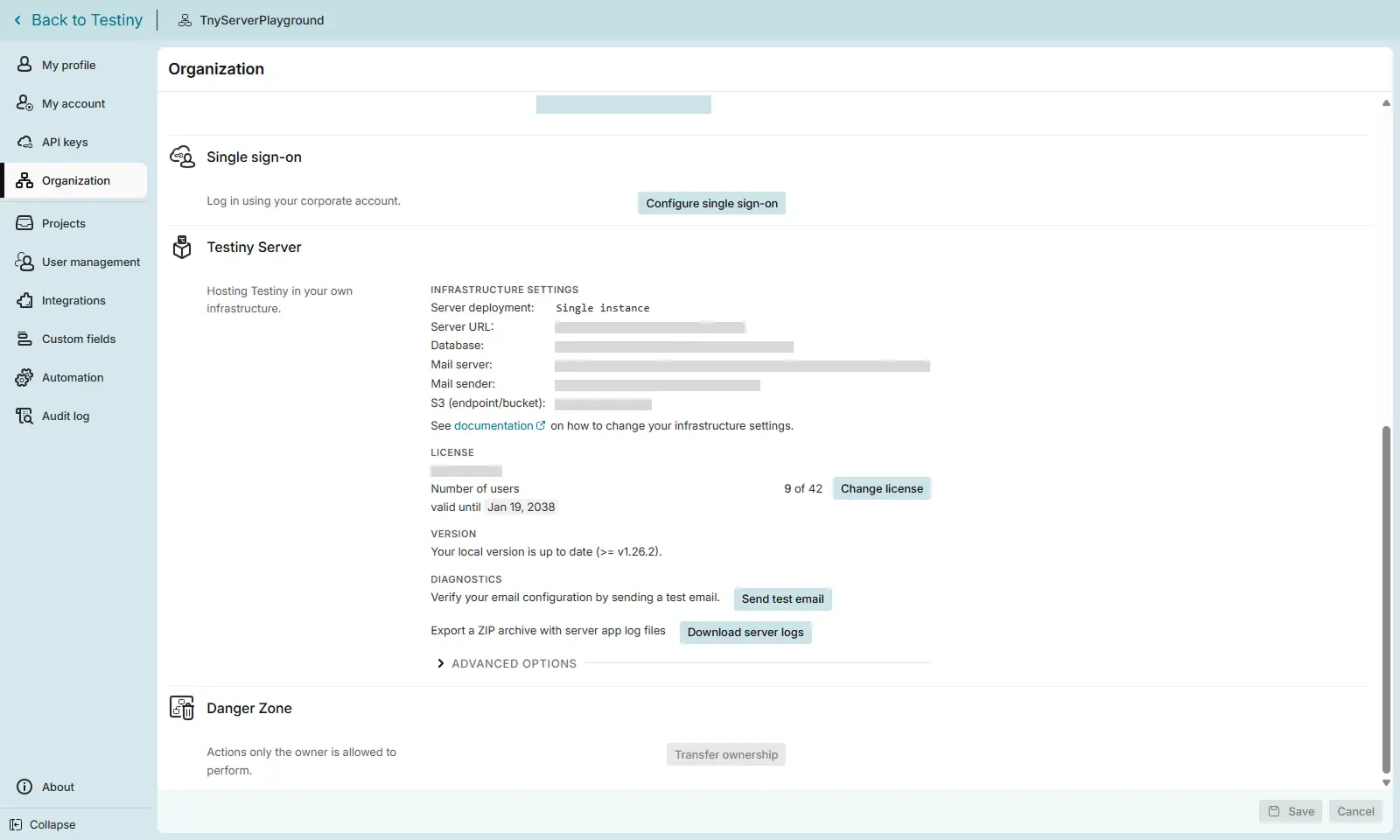Click the Testiny Server package icon

click(182, 248)
